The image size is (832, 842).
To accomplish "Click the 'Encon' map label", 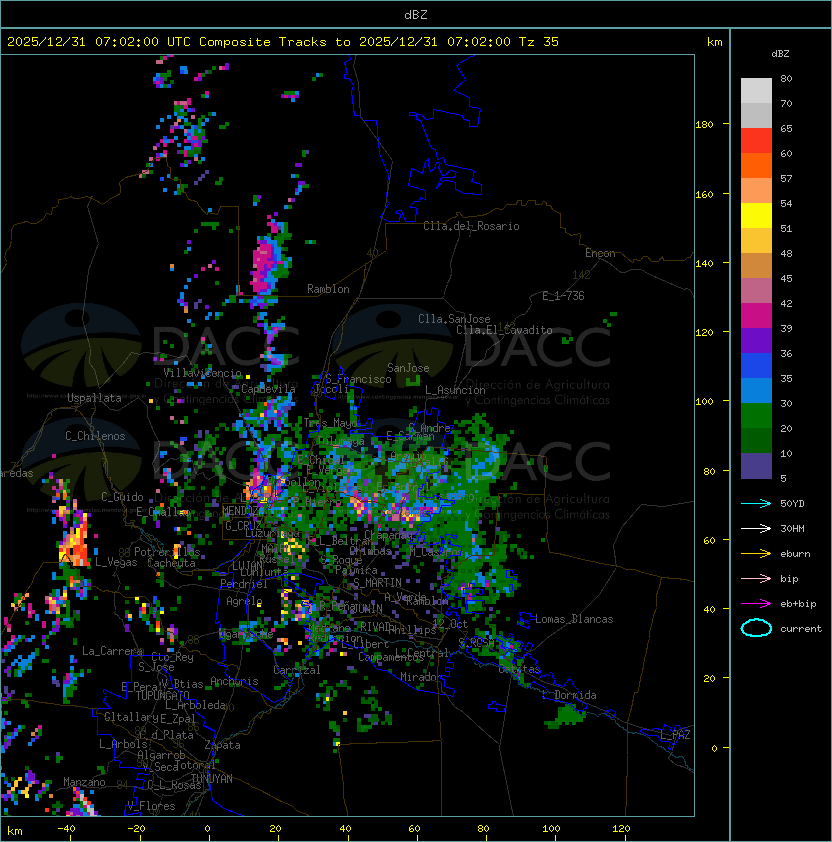I will [x=600, y=253].
